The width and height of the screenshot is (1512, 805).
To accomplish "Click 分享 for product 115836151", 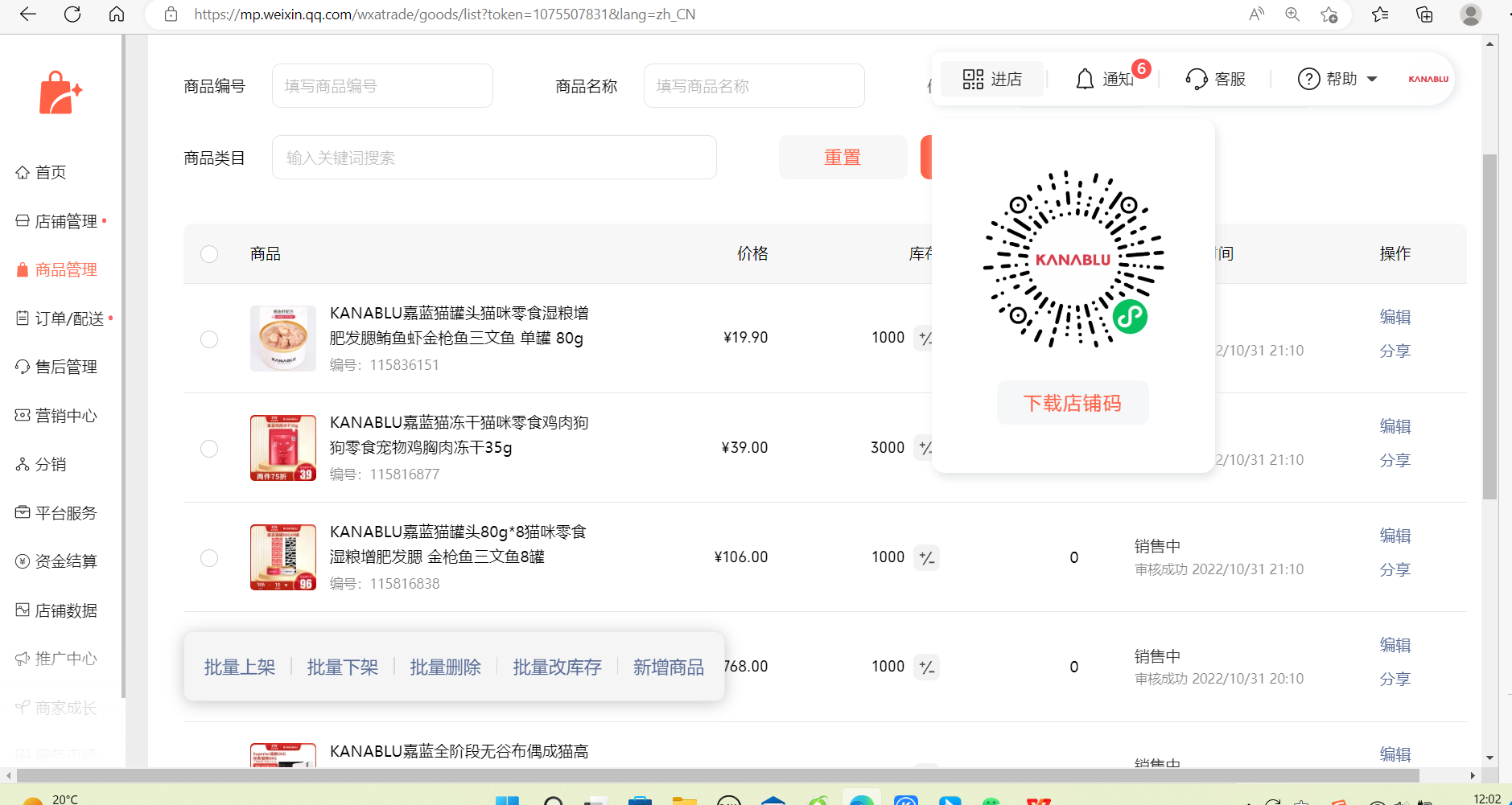I will point(1395,351).
